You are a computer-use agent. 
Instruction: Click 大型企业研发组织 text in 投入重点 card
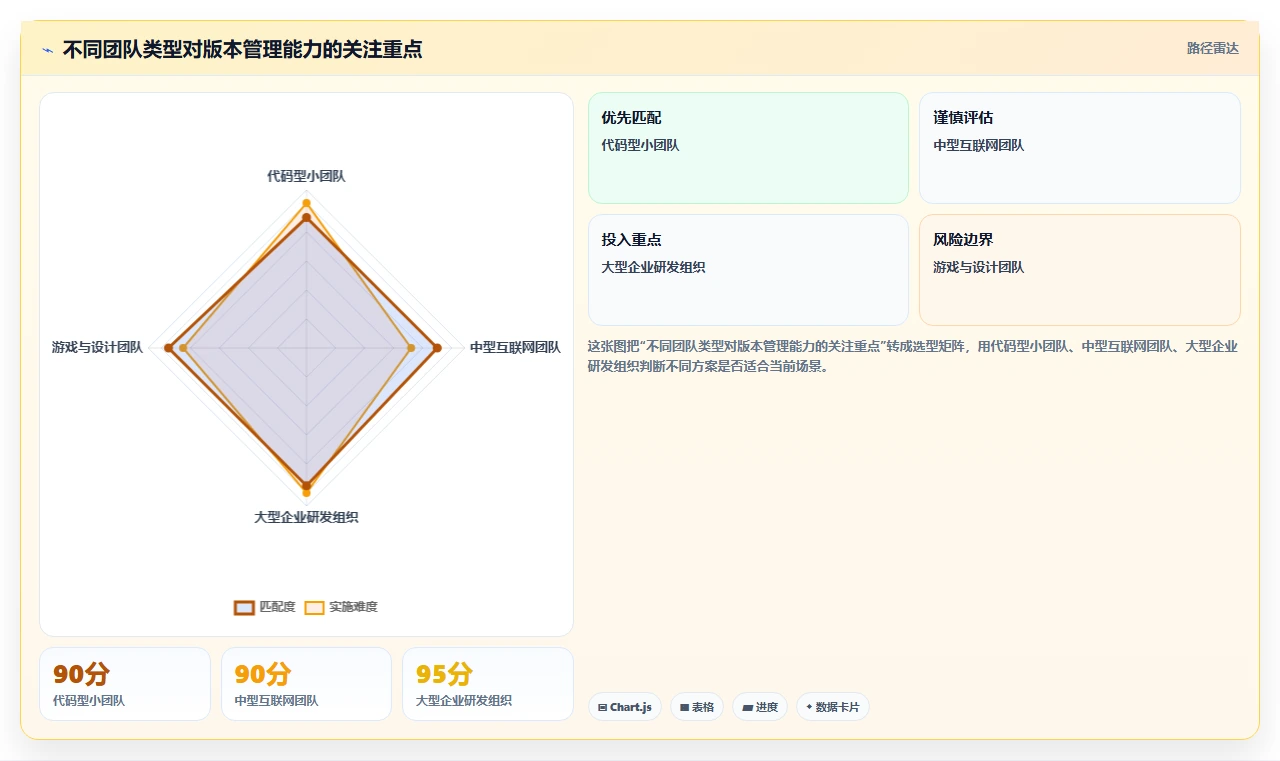[x=653, y=267]
